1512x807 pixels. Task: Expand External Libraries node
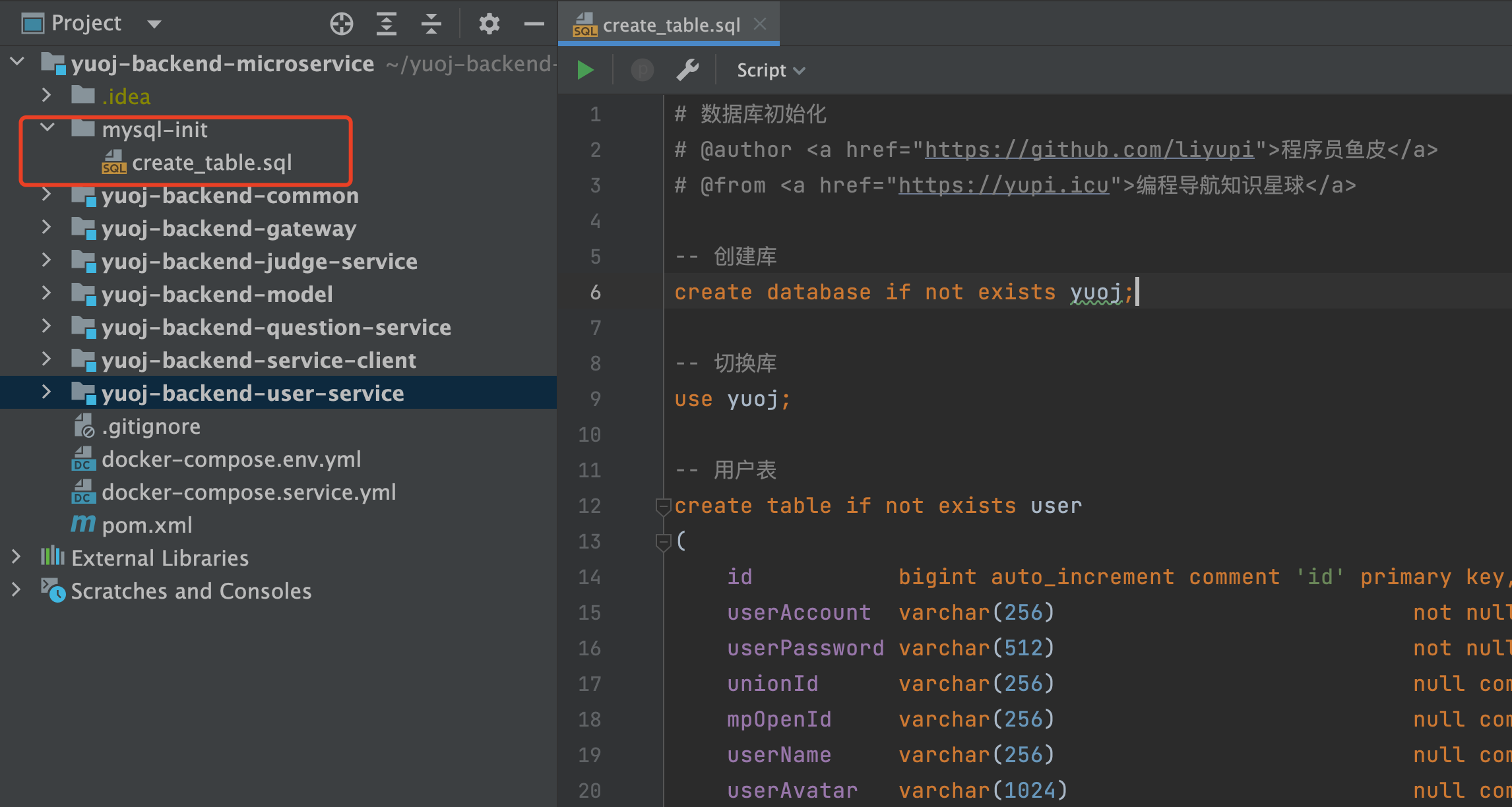[x=16, y=557]
